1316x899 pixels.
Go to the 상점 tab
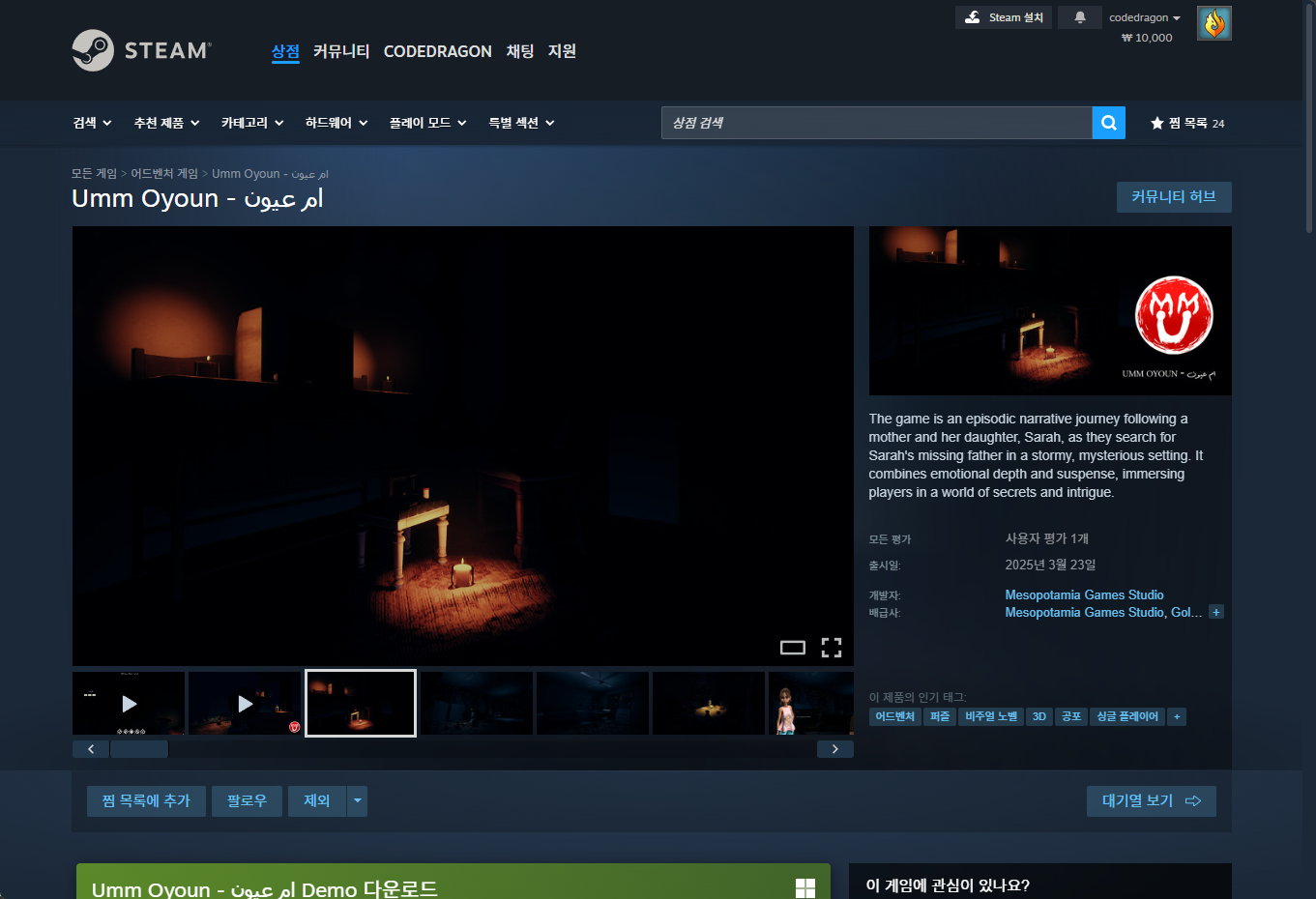[x=285, y=51]
